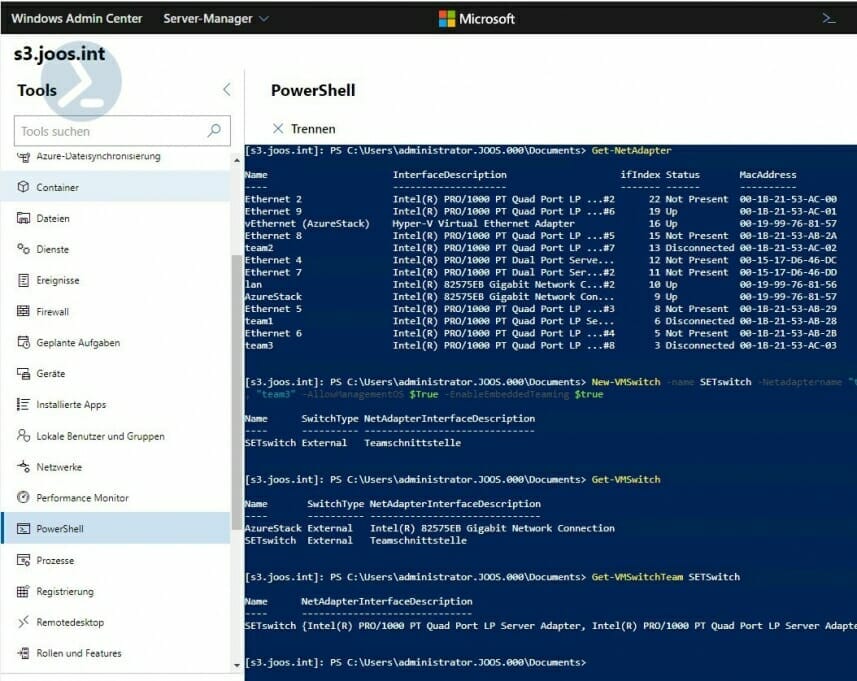This screenshot has height=681, width=857.
Task: Click the Microsoft logo in the header
Action: (447, 19)
